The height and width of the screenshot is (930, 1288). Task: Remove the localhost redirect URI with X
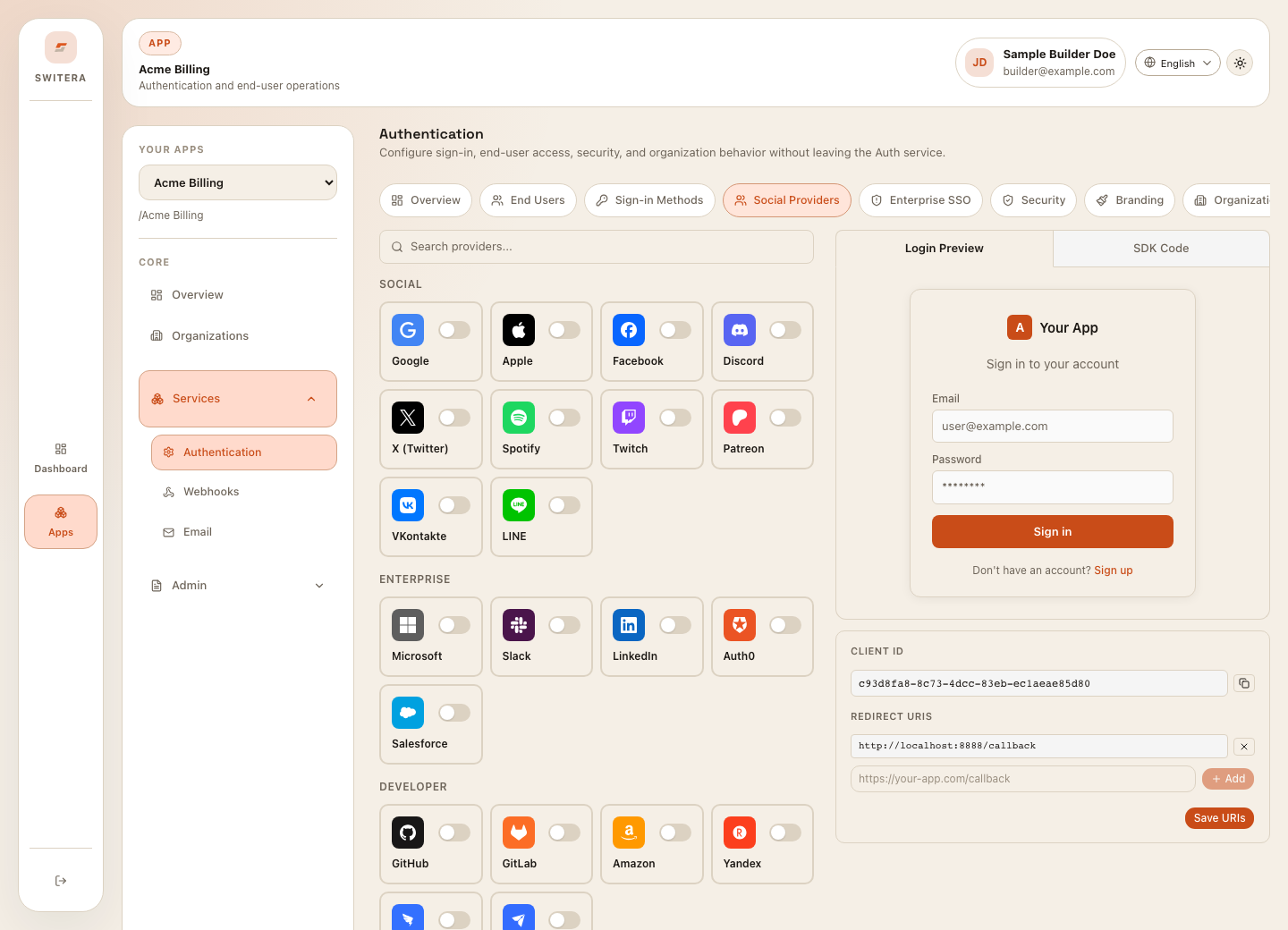tap(1244, 746)
